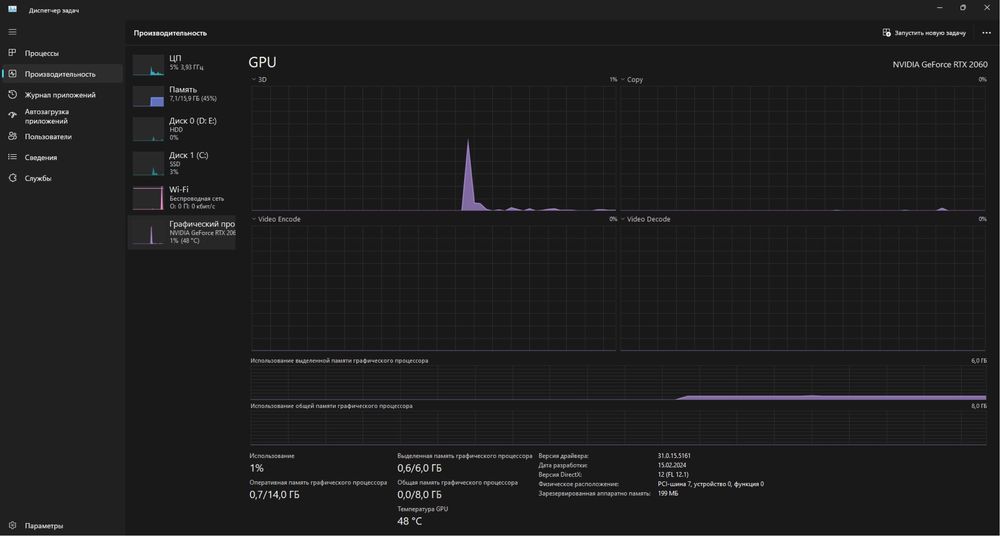The height and width of the screenshot is (536, 1000).
Task: Click the 0,0/8,0 ГБ value
Action: pos(419,495)
